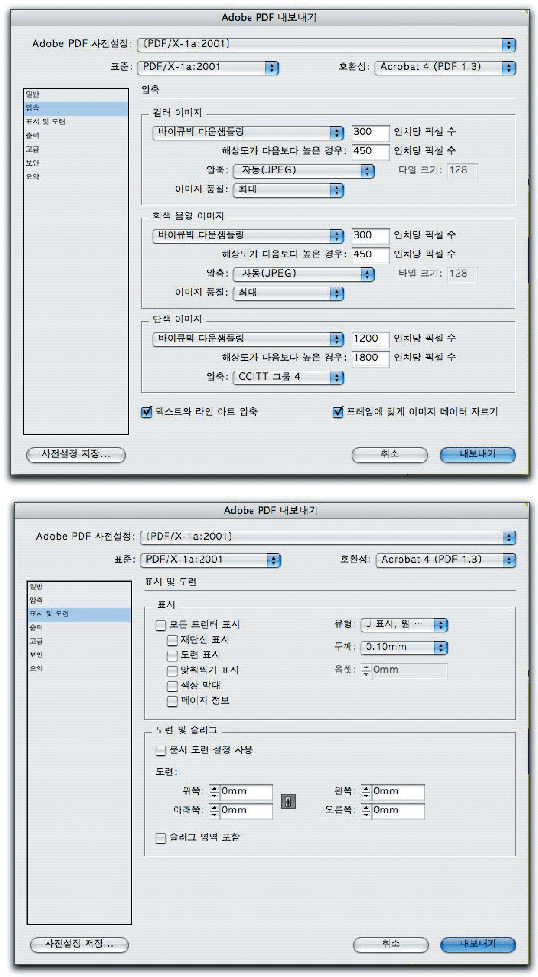Screen dimensions: 538x977
Task: Enable 재단선 표시 crop marks checkbox
Action: coord(172,640)
